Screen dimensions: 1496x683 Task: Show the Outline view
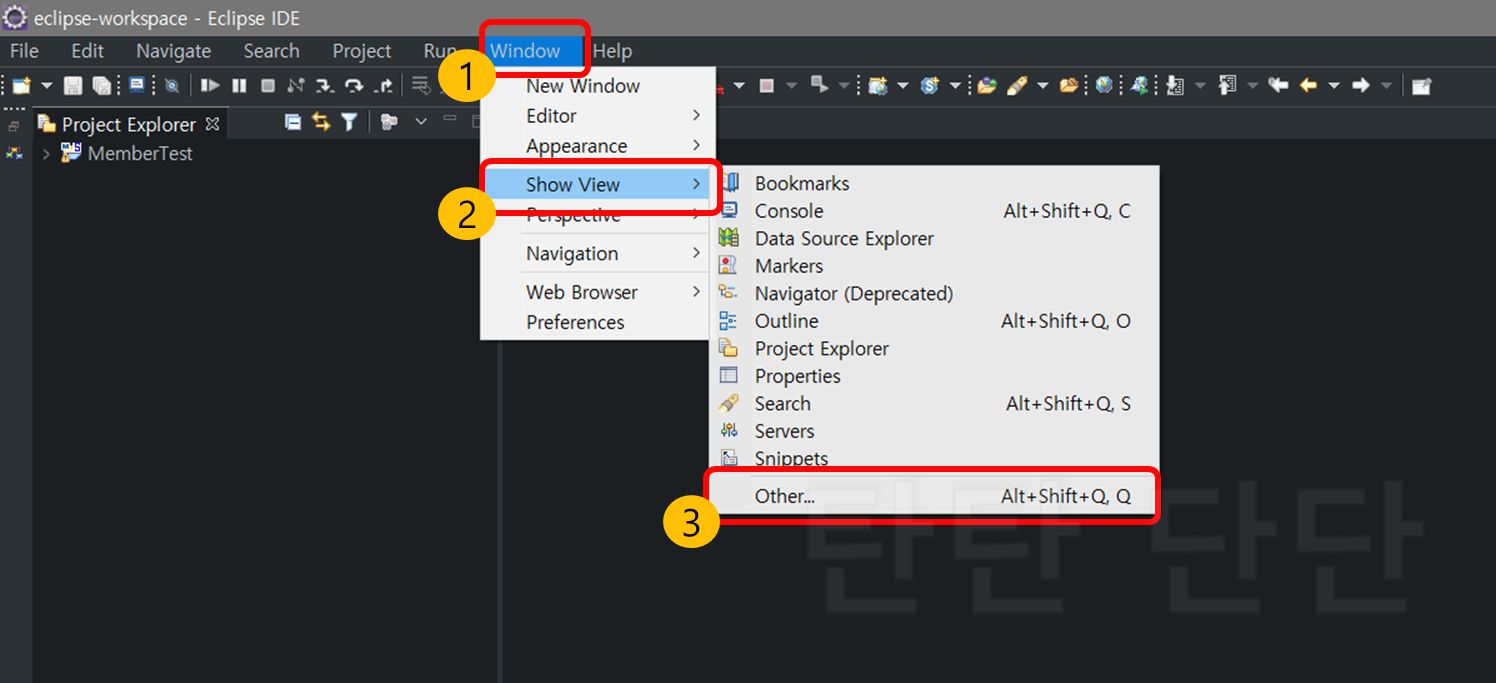click(x=935, y=321)
